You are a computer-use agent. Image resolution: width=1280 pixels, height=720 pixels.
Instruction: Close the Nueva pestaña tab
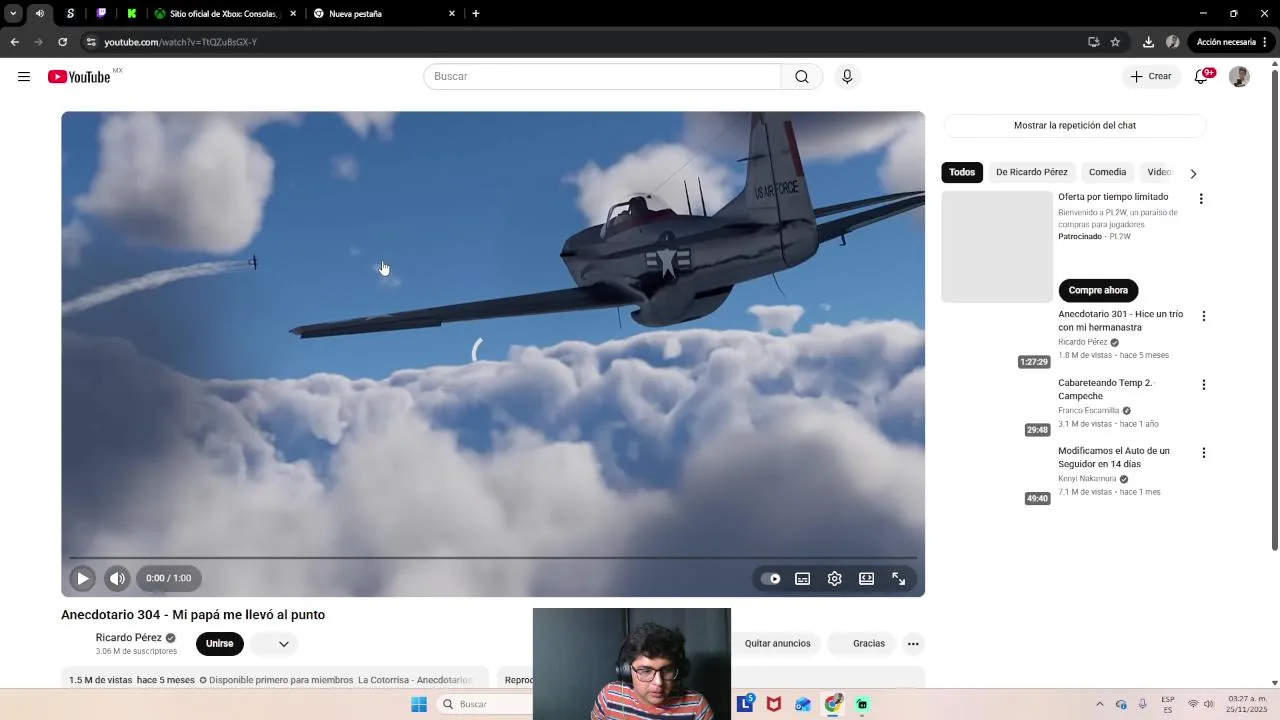pos(452,14)
